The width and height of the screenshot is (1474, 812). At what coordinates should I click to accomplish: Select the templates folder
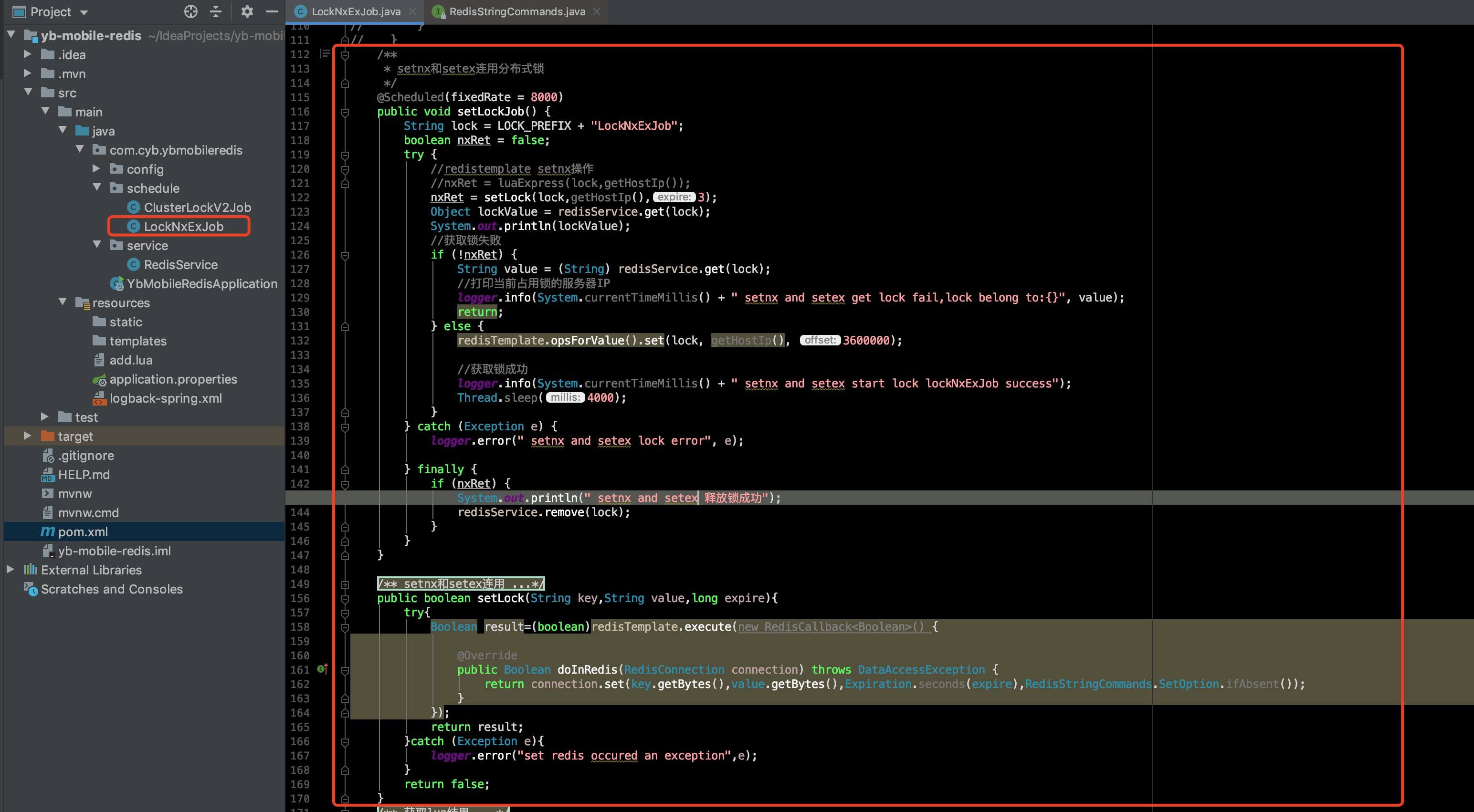pos(137,341)
